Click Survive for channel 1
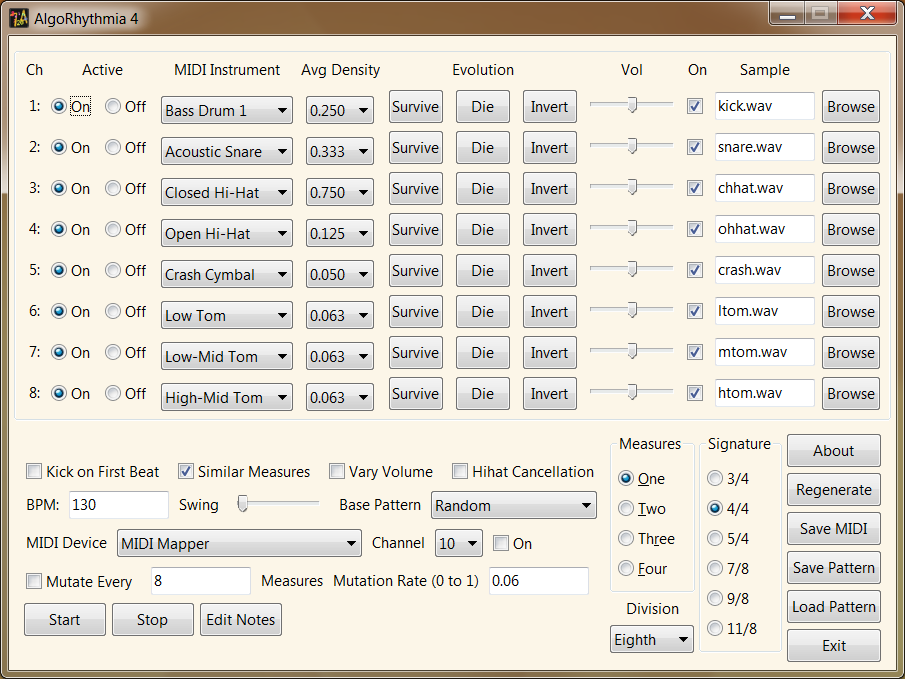 click(416, 106)
